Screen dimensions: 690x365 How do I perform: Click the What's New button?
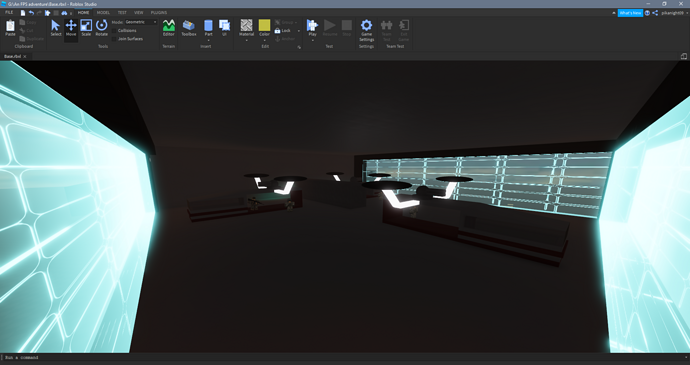click(x=630, y=13)
